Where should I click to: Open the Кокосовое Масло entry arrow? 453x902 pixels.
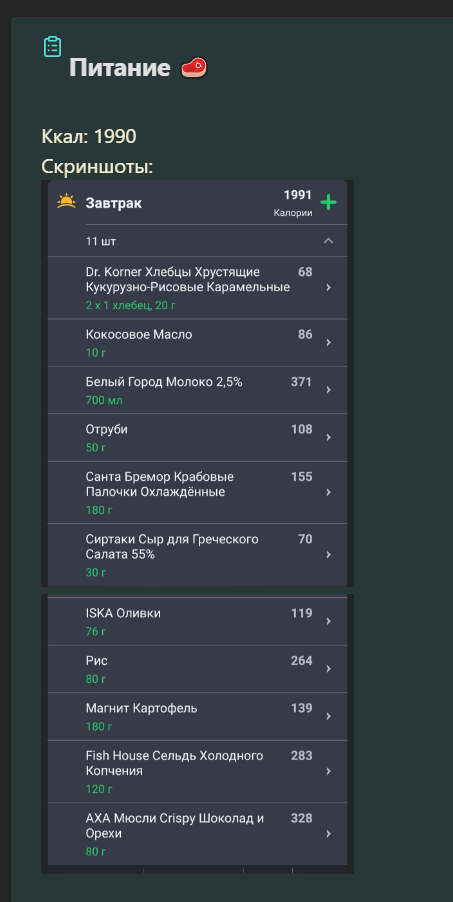(328, 342)
